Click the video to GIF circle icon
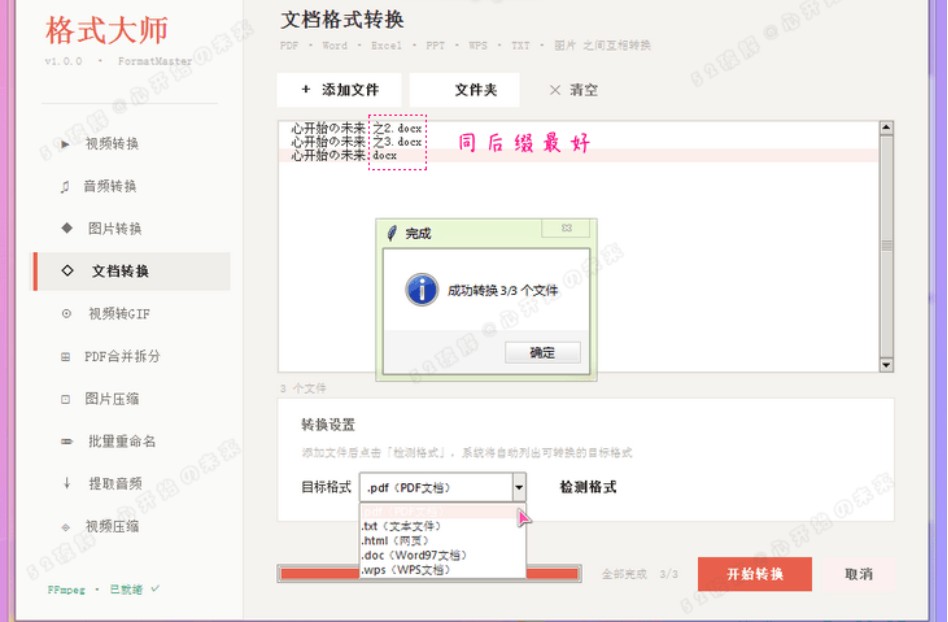 (x=67, y=313)
